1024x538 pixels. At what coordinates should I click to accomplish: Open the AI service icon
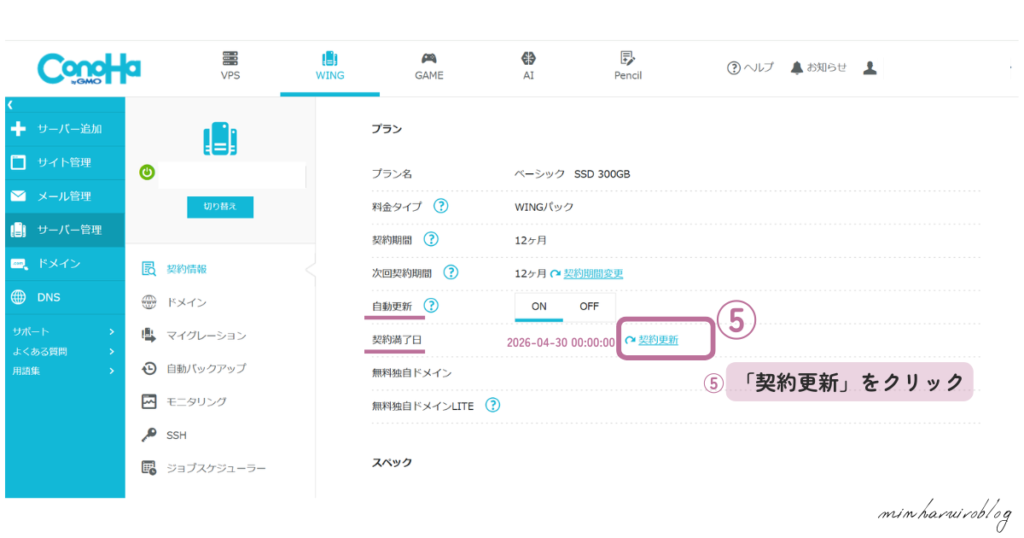point(528,60)
